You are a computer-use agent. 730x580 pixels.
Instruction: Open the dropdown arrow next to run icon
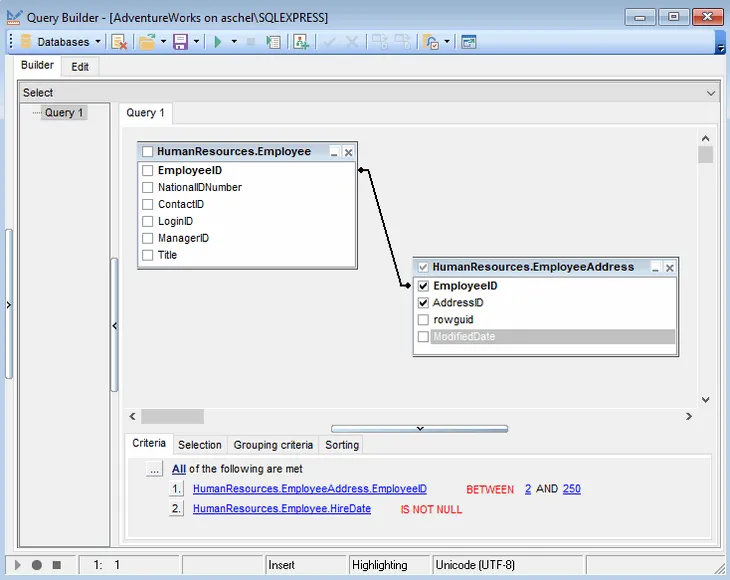point(234,41)
